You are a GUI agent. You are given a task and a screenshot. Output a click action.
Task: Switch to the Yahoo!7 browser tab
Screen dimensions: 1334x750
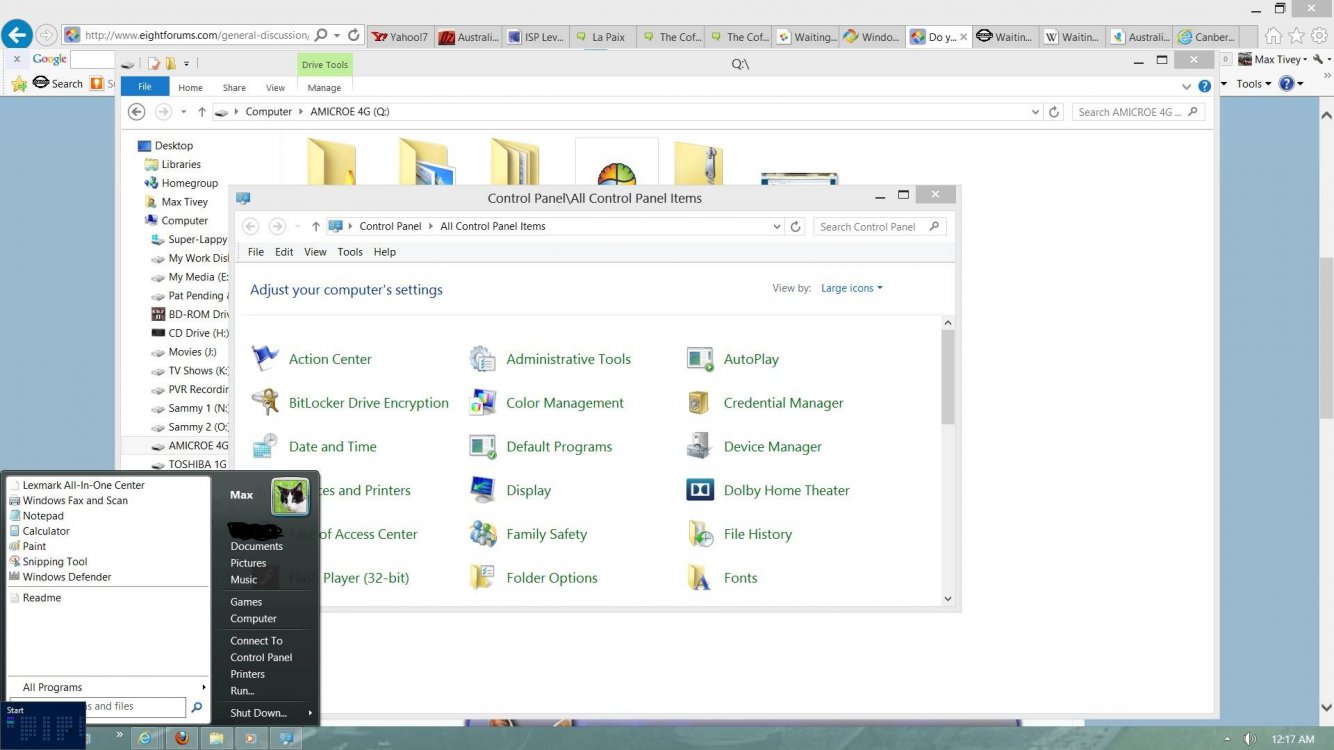pos(400,37)
